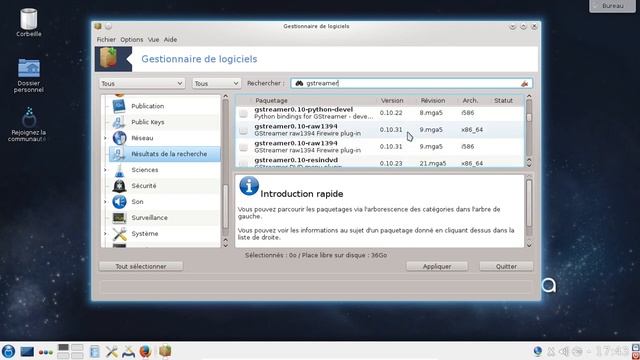Check the gstreamer0.10-python-devel package checkbox
Screen dimensions: 640x360
tap(243, 113)
